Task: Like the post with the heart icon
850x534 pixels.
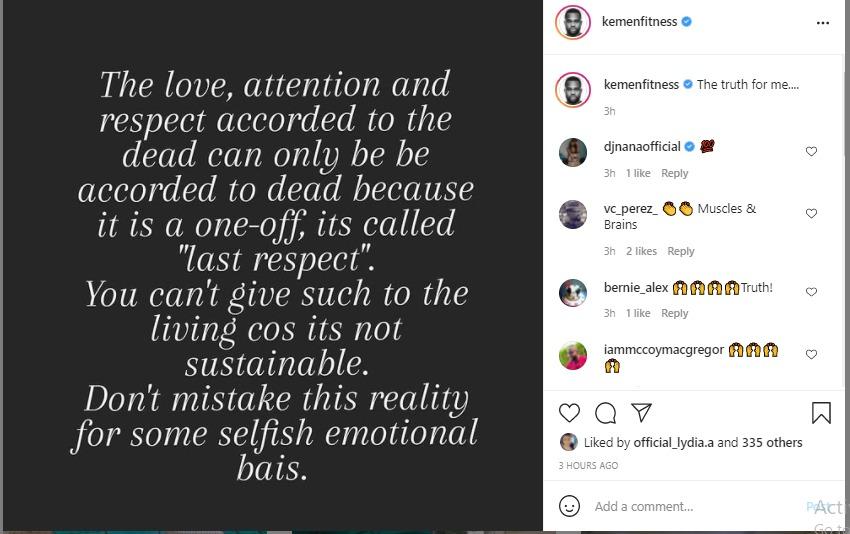Action: 569,413
